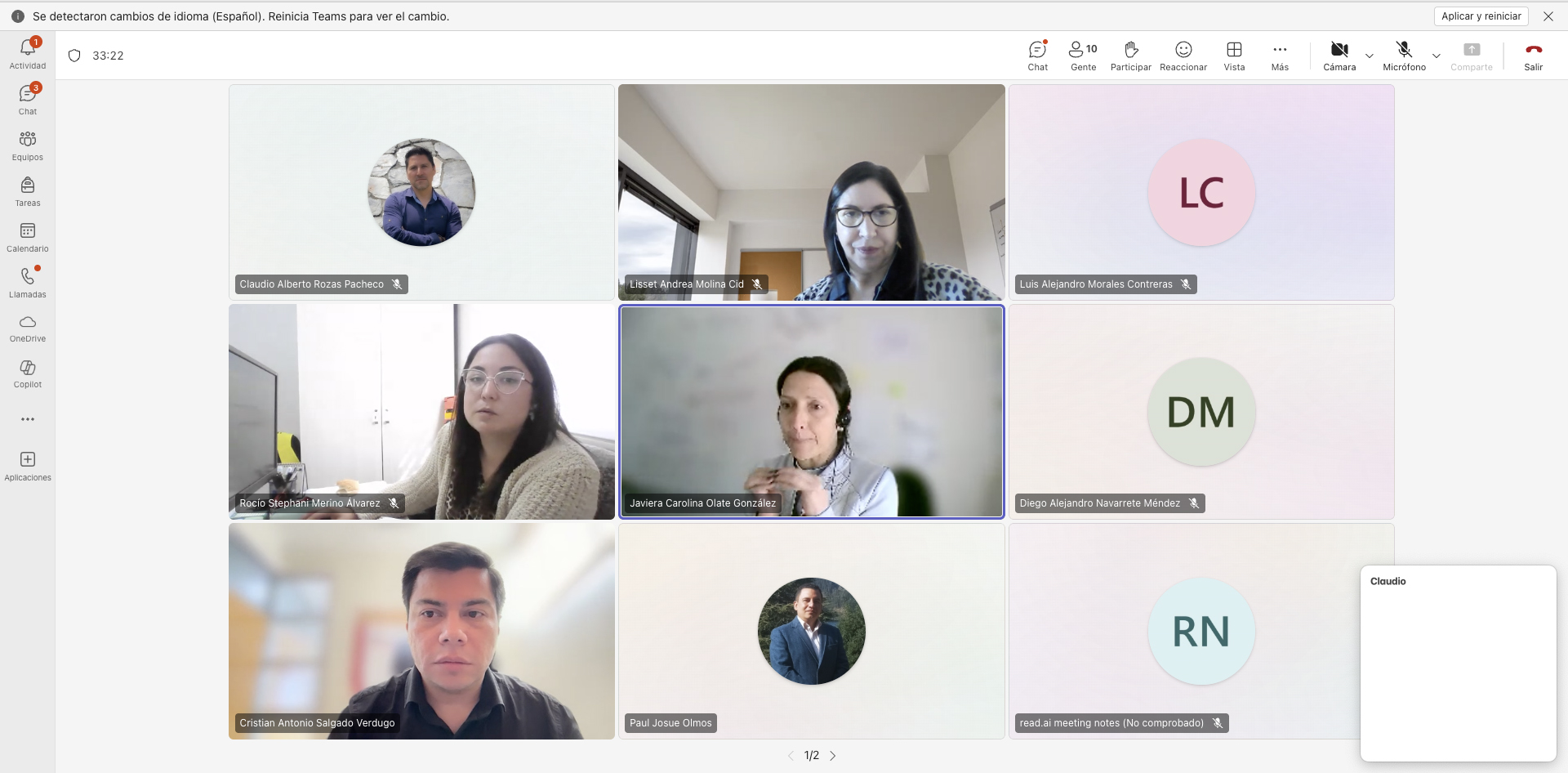Open the meeting Chat panel
The width and height of the screenshot is (1568, 773).
(1037, 56)
